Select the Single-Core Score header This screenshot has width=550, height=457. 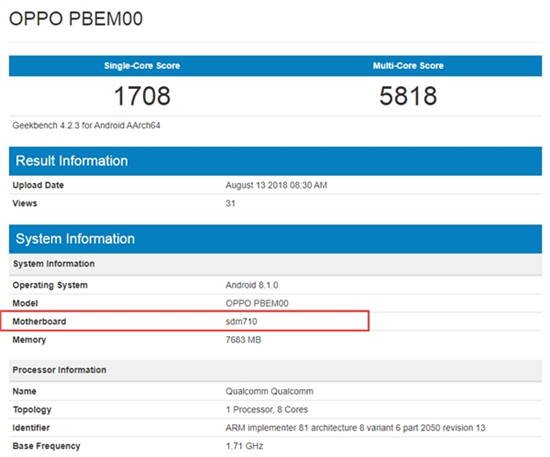[142, 66]
